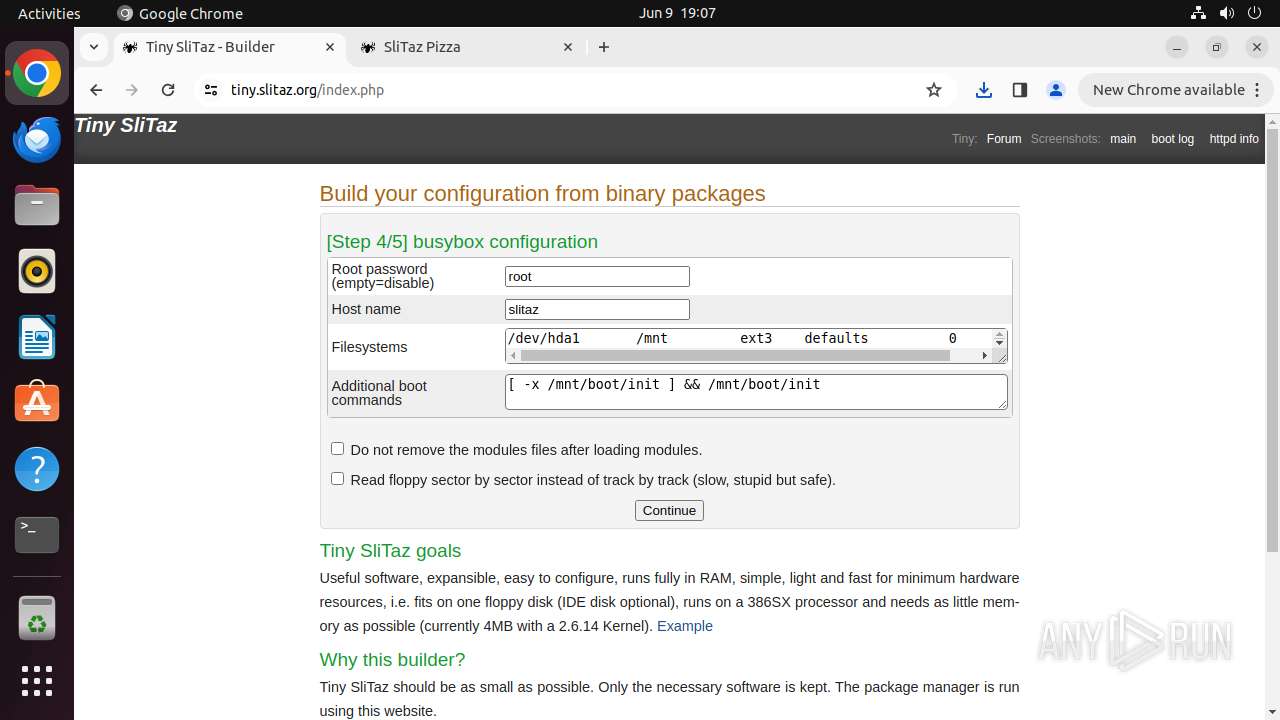Open the Help icon in dock
1280x720 pixels.
tap(37, 469)
